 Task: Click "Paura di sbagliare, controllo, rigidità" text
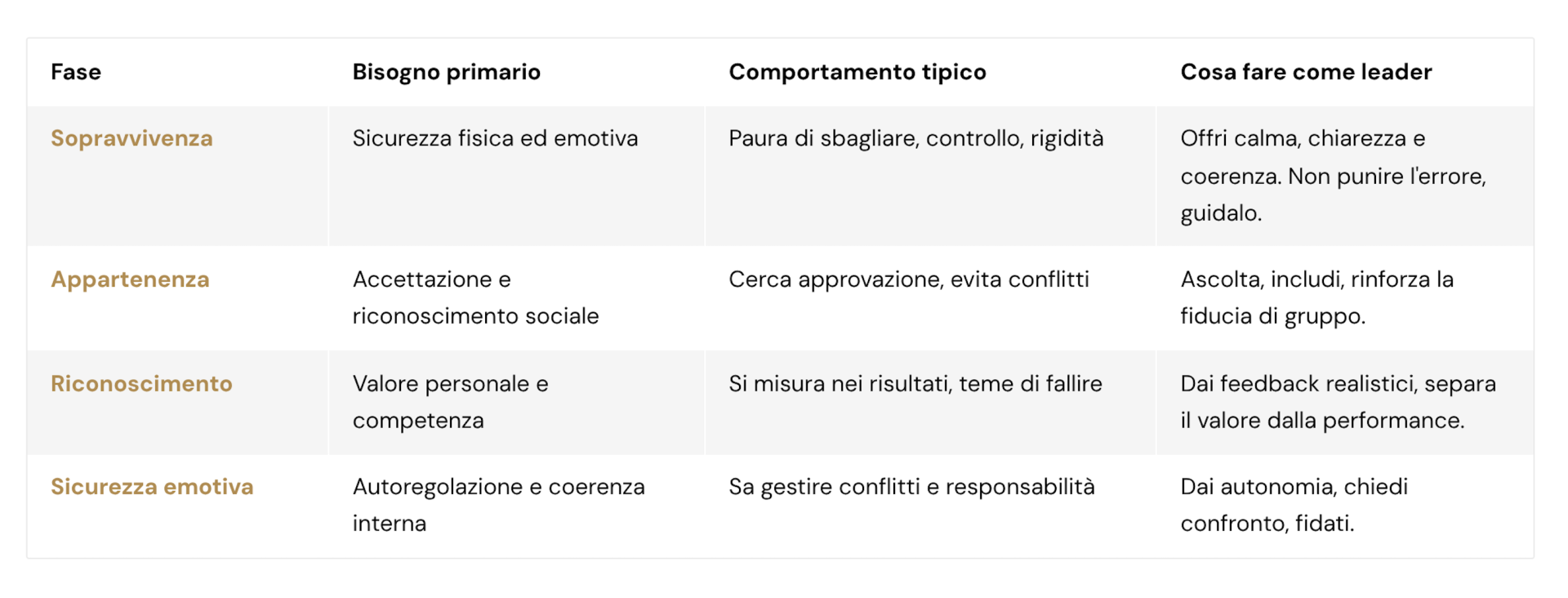coord(915,138)
